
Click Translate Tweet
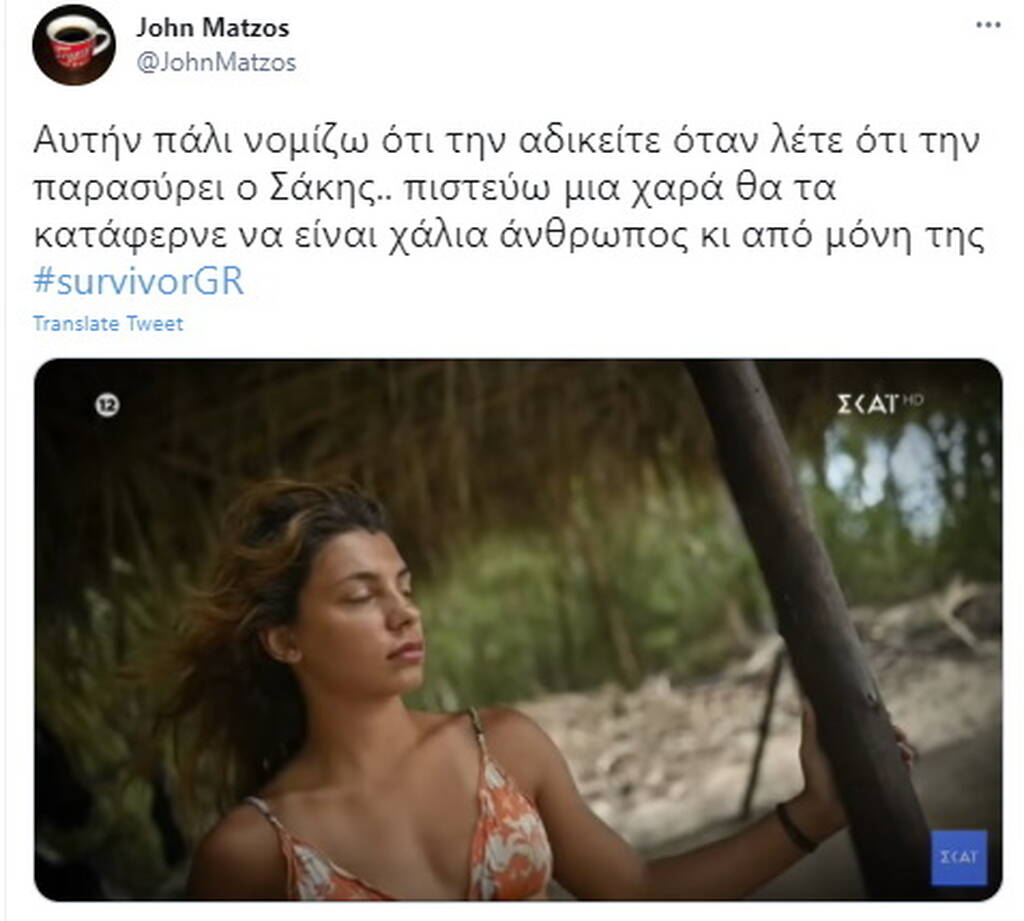click(x=108, y=323)
